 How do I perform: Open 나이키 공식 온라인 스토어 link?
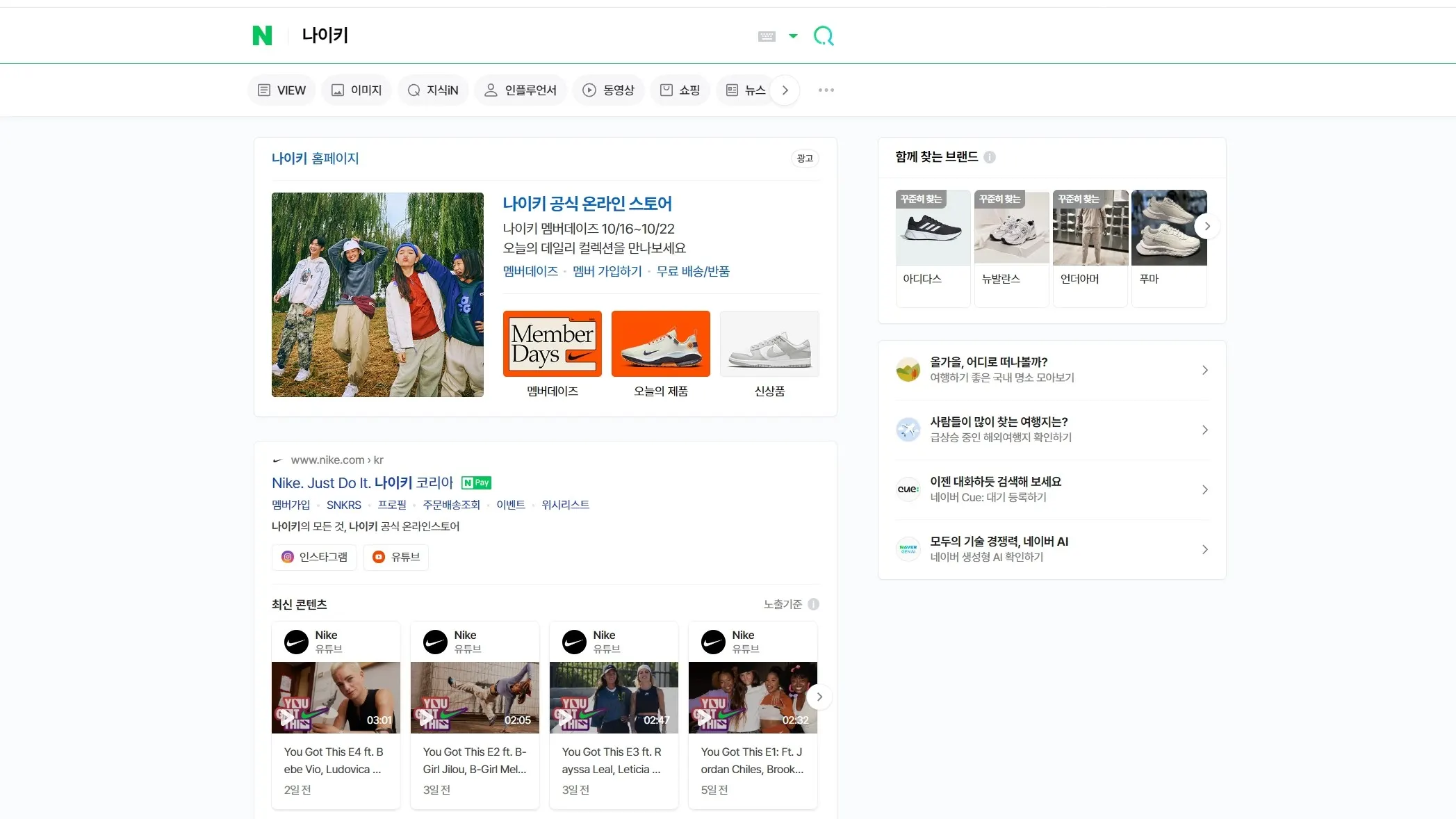pyautogui.click(x=587, y=204)
